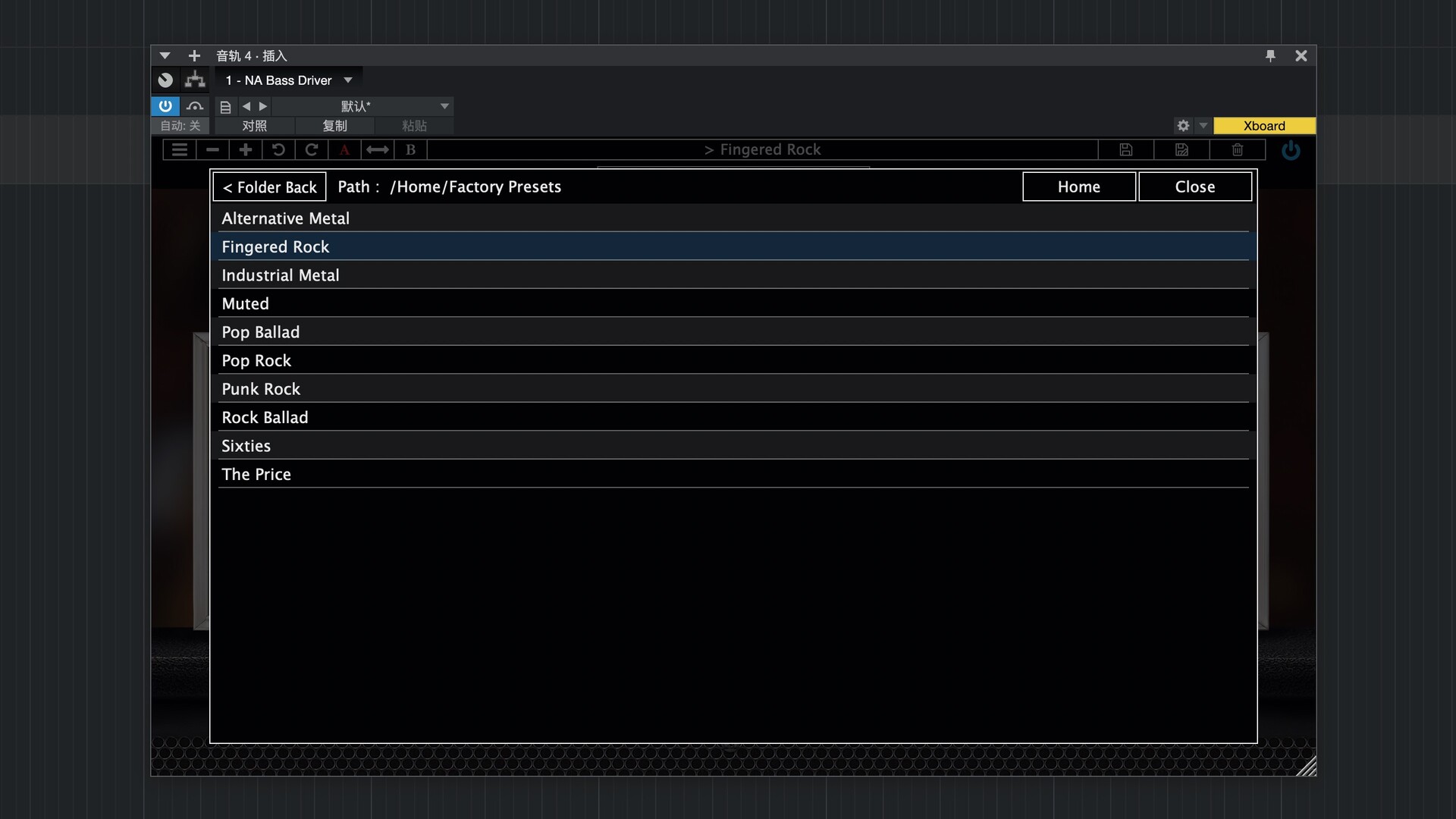Viewport: 1456px width, 819px height.
Task: Open the routing view icon
Action: pos(195,80)
